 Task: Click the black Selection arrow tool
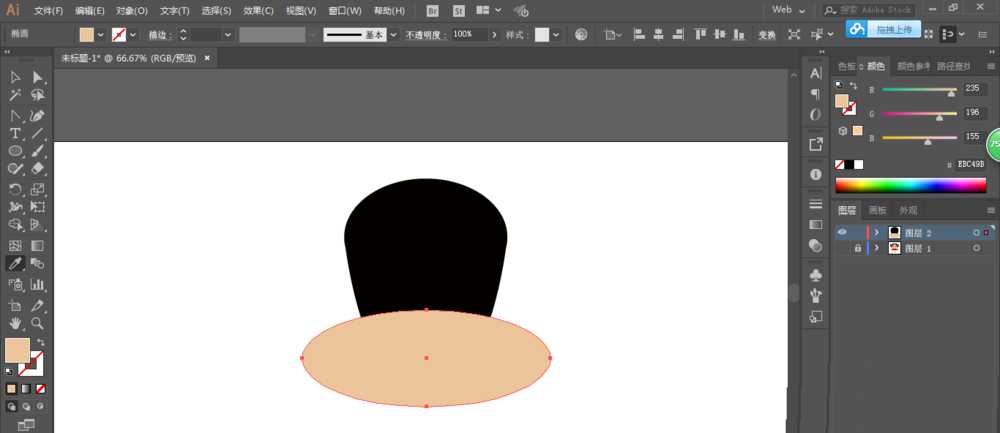coord(15,78)
